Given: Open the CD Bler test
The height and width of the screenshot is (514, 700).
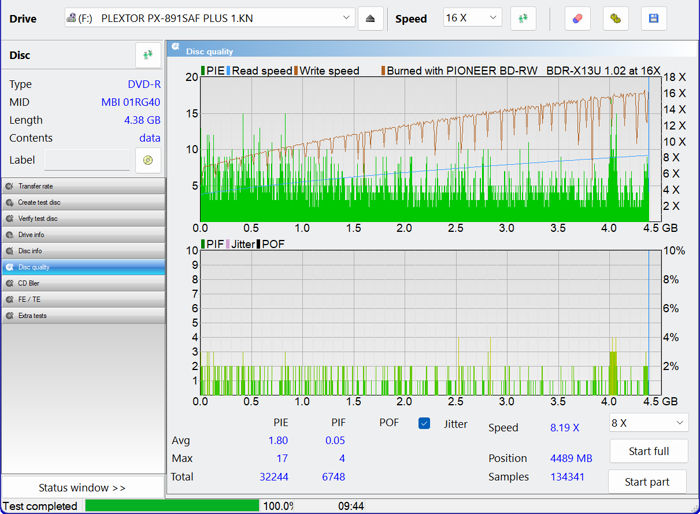Looking at the screenshot, I should (83, 283).
